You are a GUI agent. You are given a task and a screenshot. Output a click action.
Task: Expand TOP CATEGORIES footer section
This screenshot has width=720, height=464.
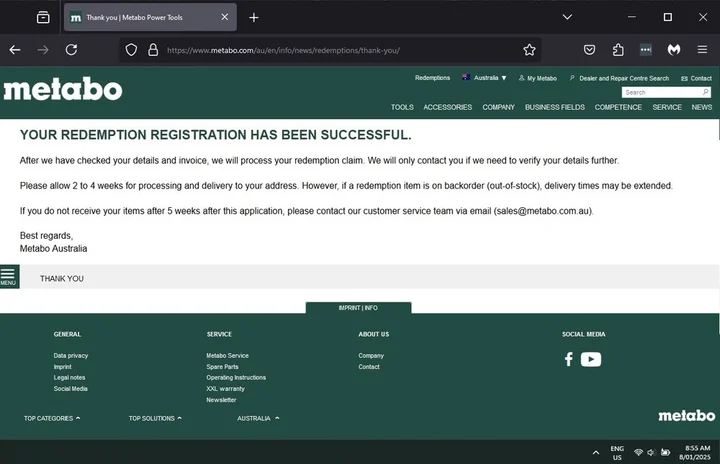(x=52, y=418)
